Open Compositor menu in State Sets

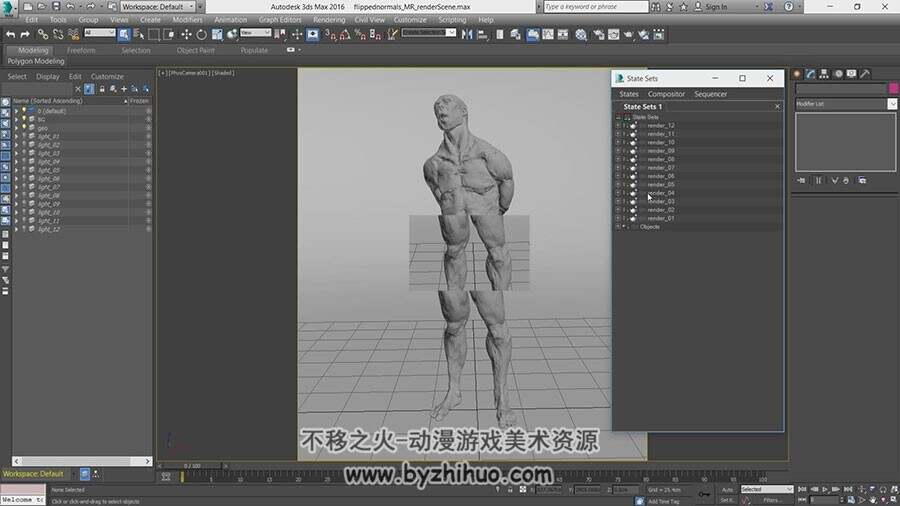pyautogui.click(x=666, y=94)
